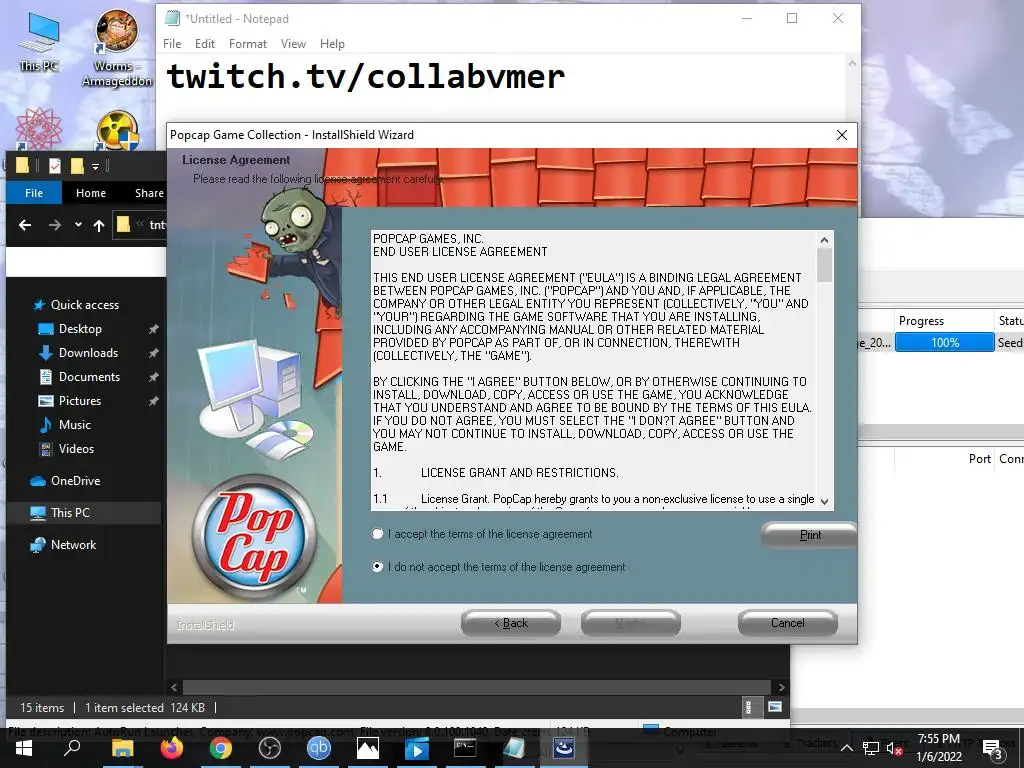Click the Print button in the wizard

[x=809, y=535]
